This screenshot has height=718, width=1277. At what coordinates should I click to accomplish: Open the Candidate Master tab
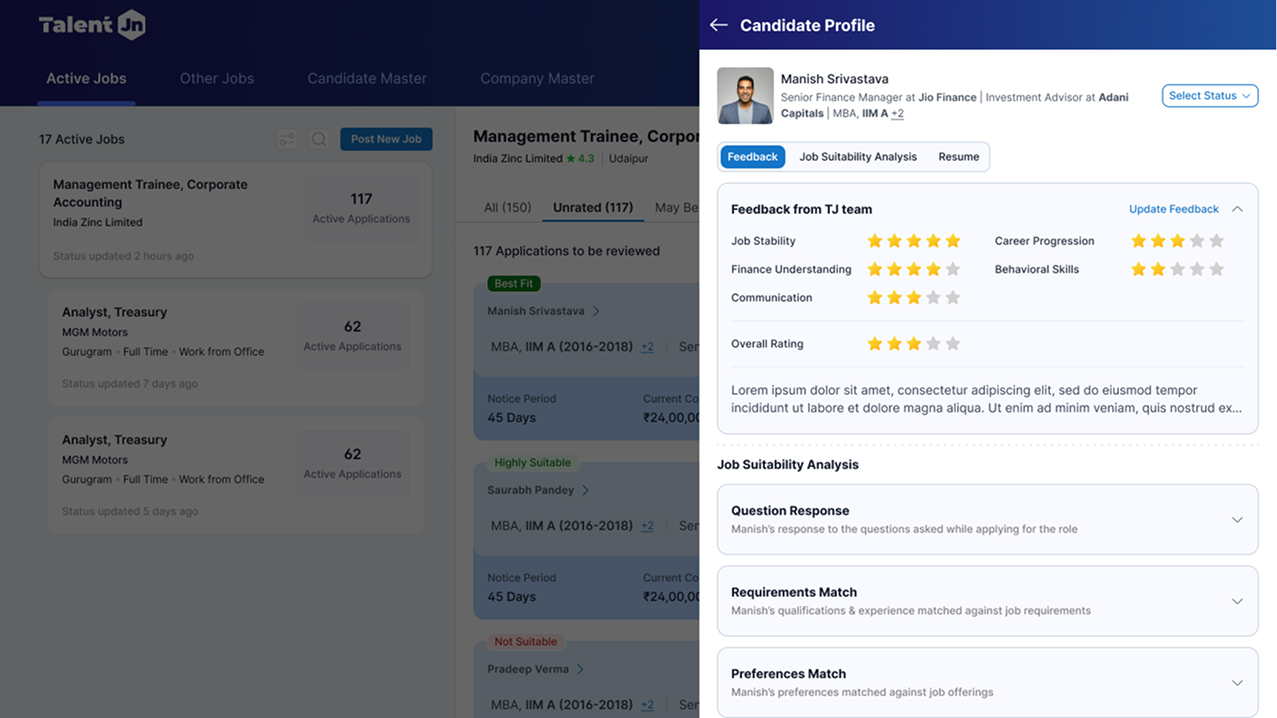click(367, 78)
